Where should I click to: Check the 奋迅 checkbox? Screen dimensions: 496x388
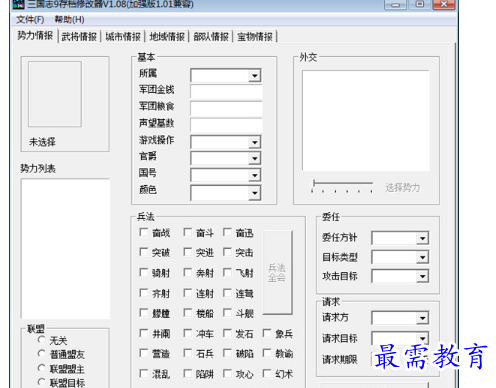[x=227, y=232]
